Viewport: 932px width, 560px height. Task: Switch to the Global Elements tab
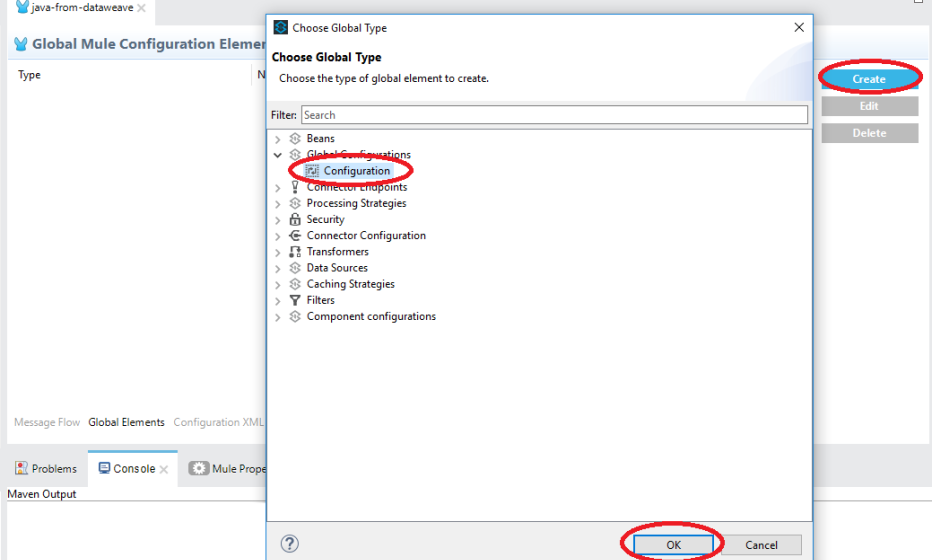127,422
